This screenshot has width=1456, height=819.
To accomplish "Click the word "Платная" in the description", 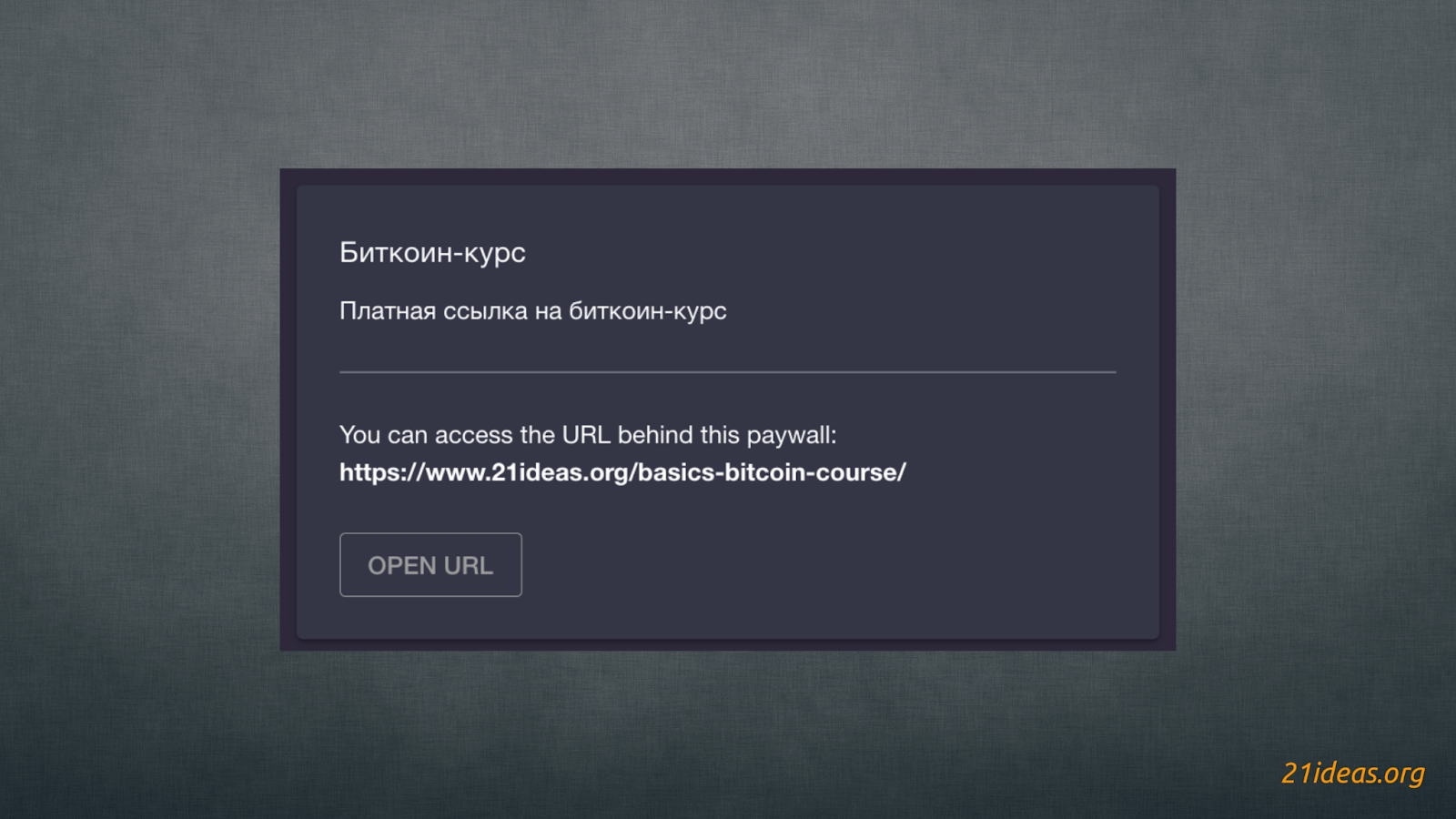I will click(x=388, y=311).
